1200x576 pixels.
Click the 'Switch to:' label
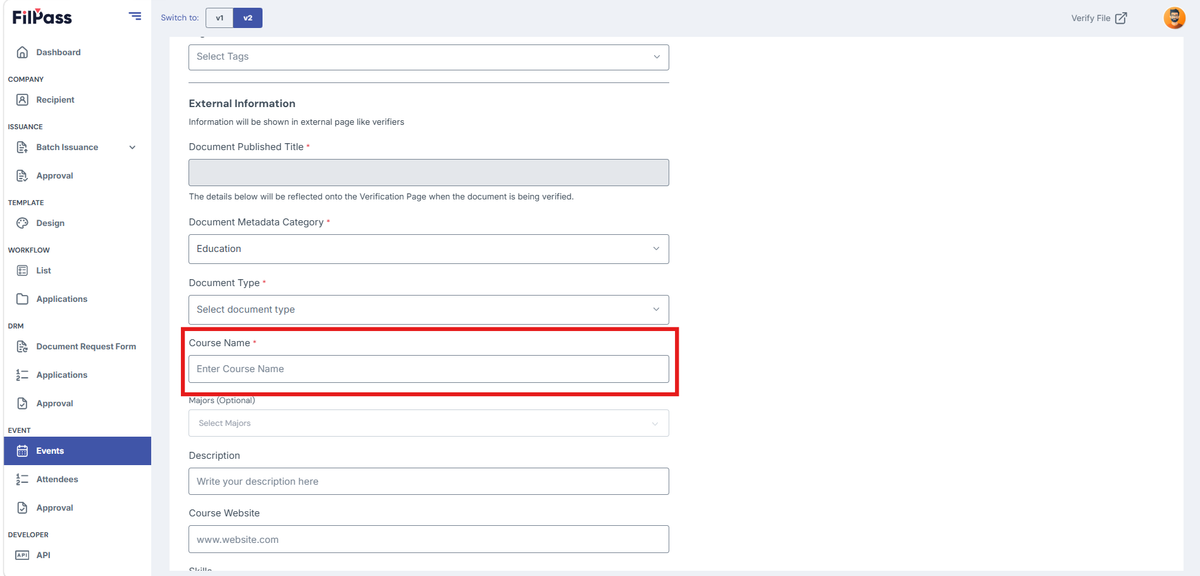(x=179, y=18)
